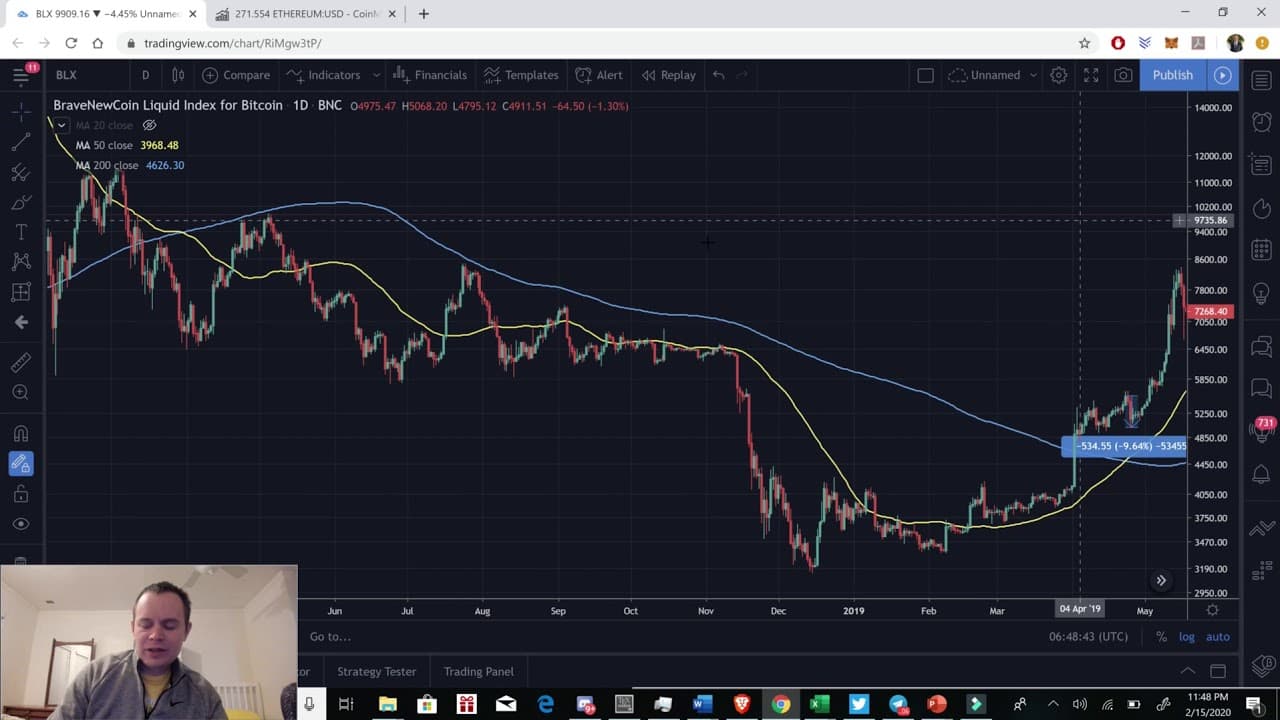Bookmark this page with star icon
Screen dimensions: 1280x720
tap(1084, 43)
